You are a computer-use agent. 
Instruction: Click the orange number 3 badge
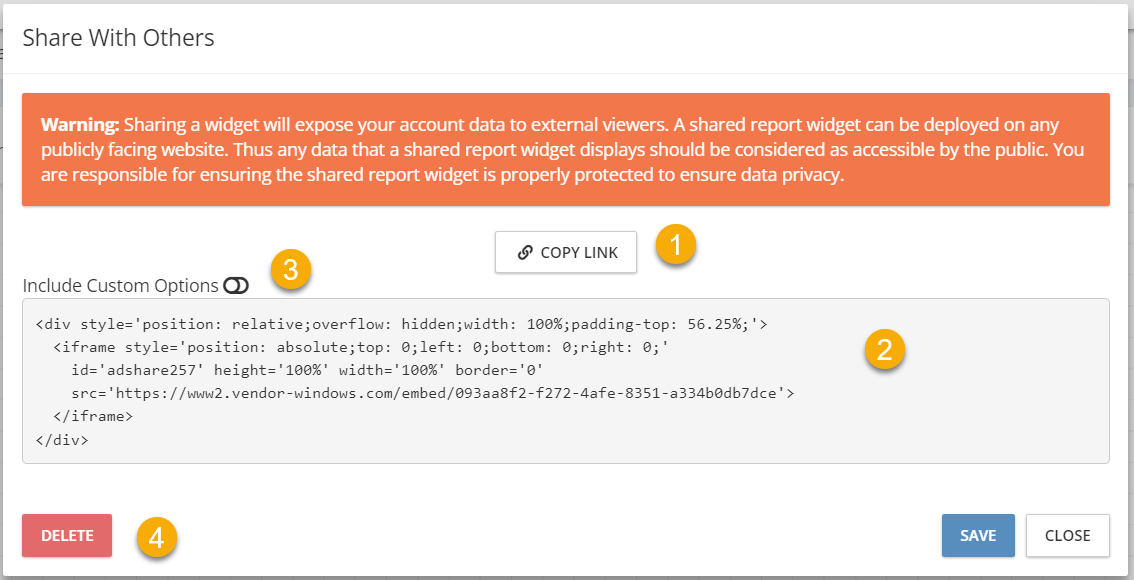click(x=291, y=270)
